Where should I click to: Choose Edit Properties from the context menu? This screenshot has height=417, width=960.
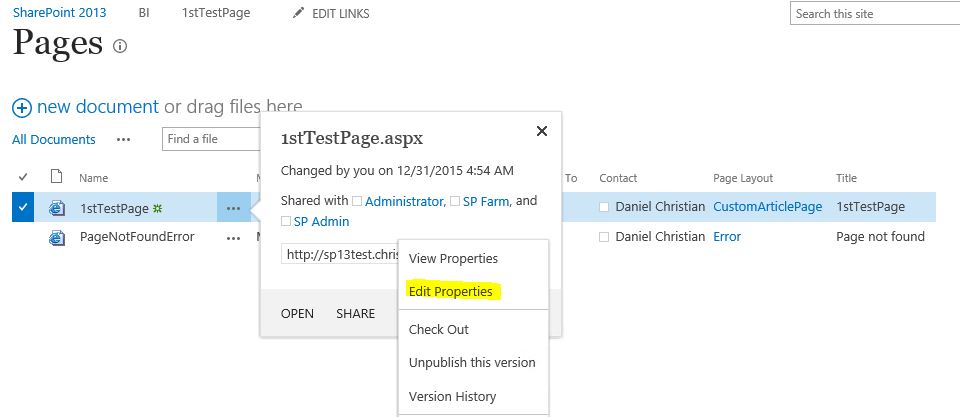pos(451,292)
